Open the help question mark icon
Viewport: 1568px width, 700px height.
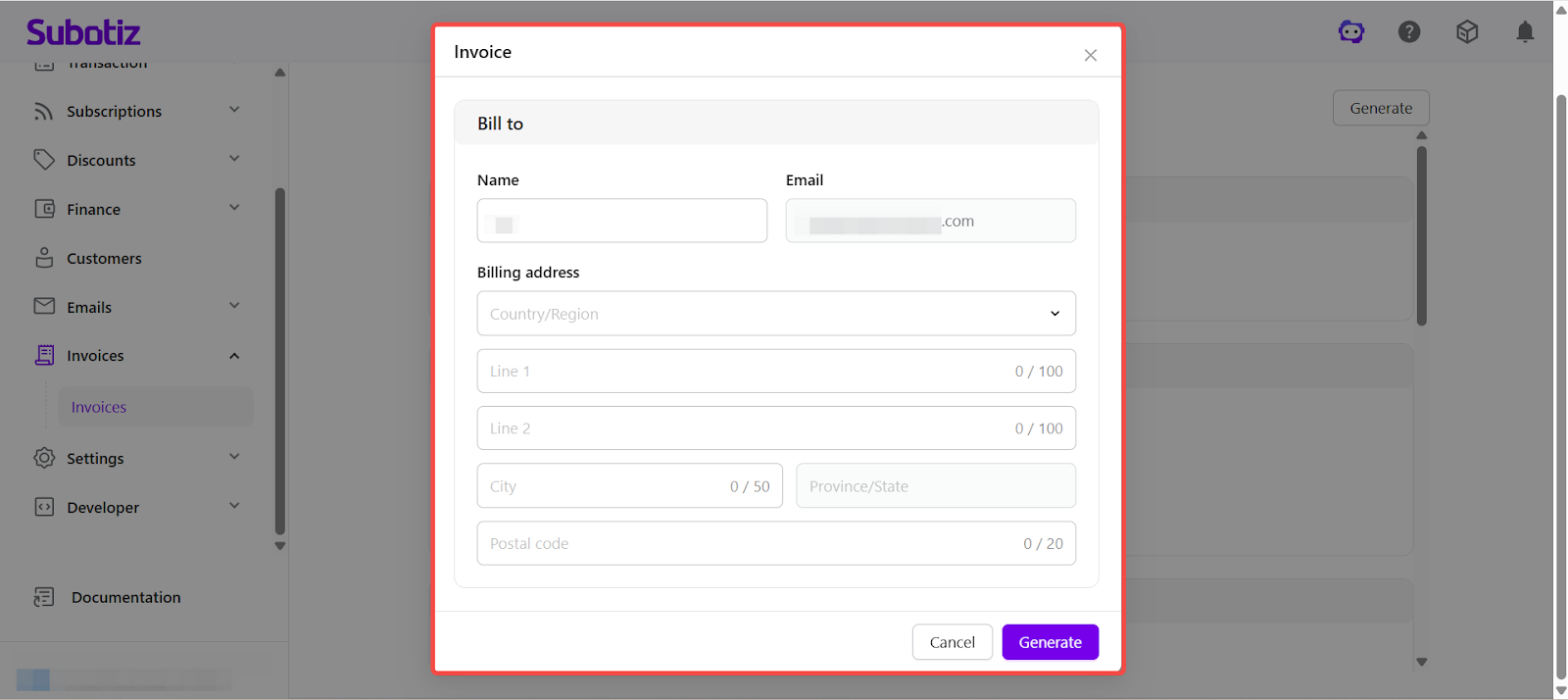point(1409,32)
